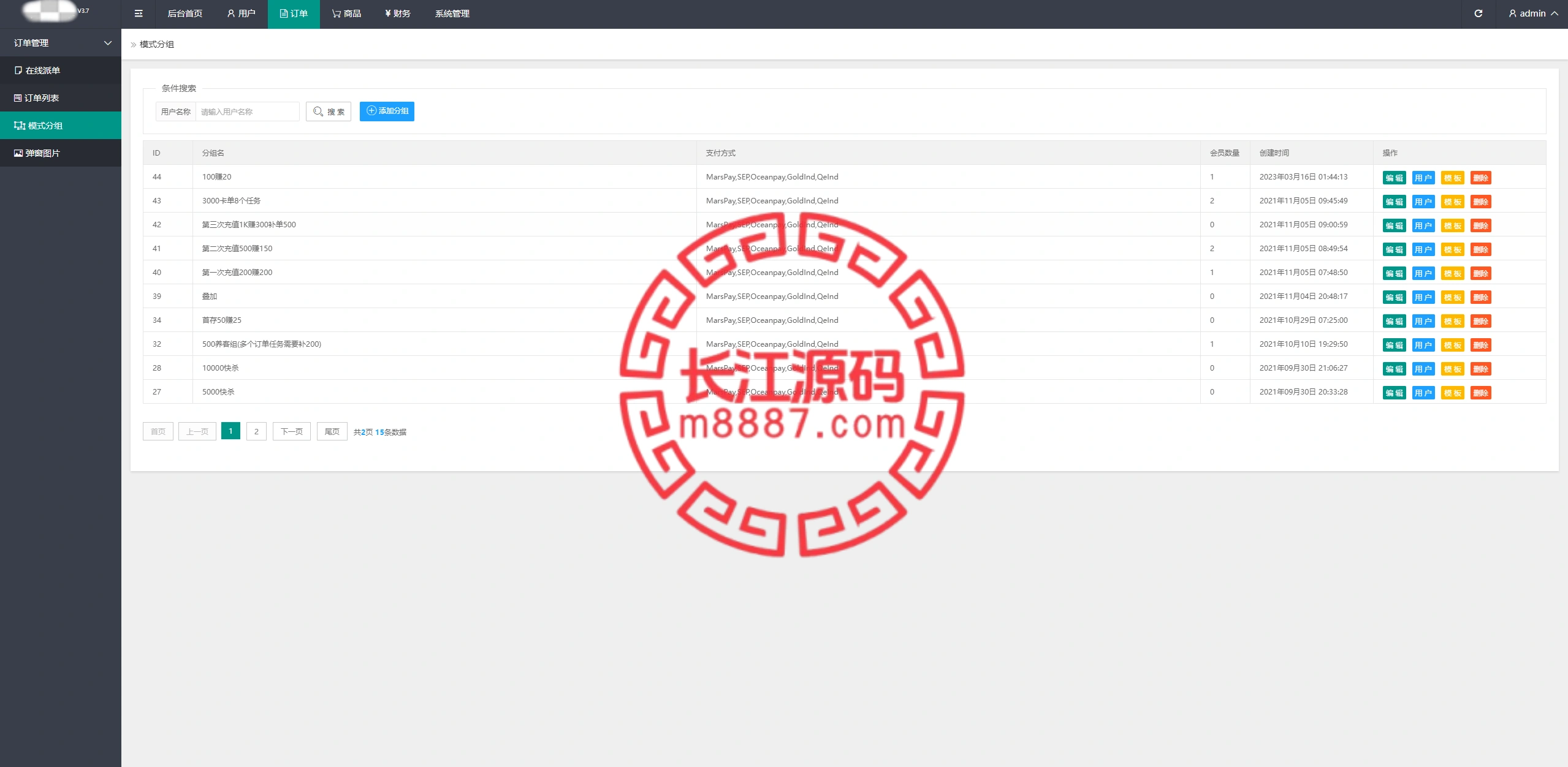The height and width of the screenshot is (767, 1568).
Task: Click 下一页 next page button
Action: click(292, 431)
